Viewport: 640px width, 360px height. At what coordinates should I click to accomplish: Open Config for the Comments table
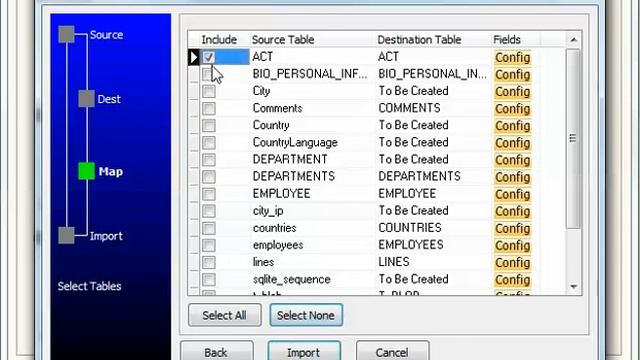click(x=513, y=109)
